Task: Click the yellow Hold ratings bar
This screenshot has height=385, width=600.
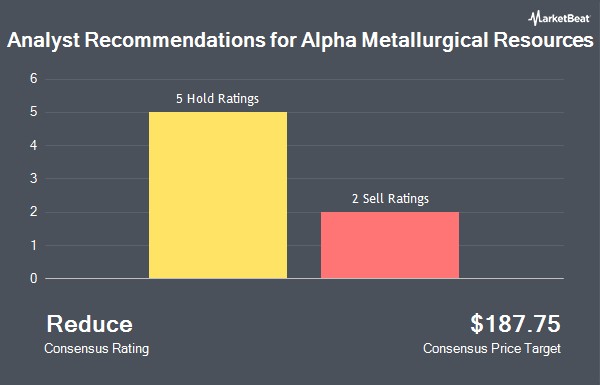Action: click(218, 195)
